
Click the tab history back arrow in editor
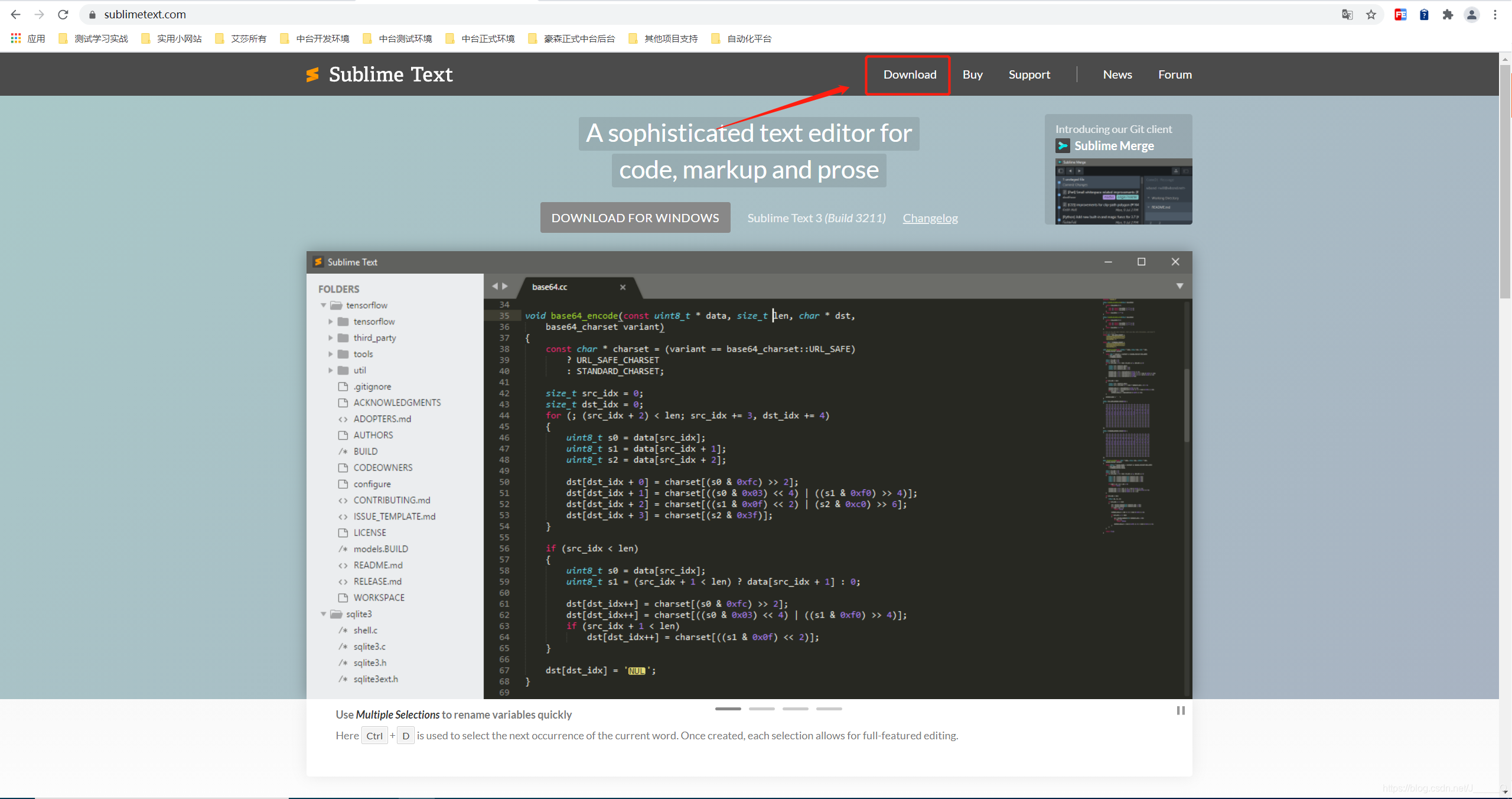point(495,286)
